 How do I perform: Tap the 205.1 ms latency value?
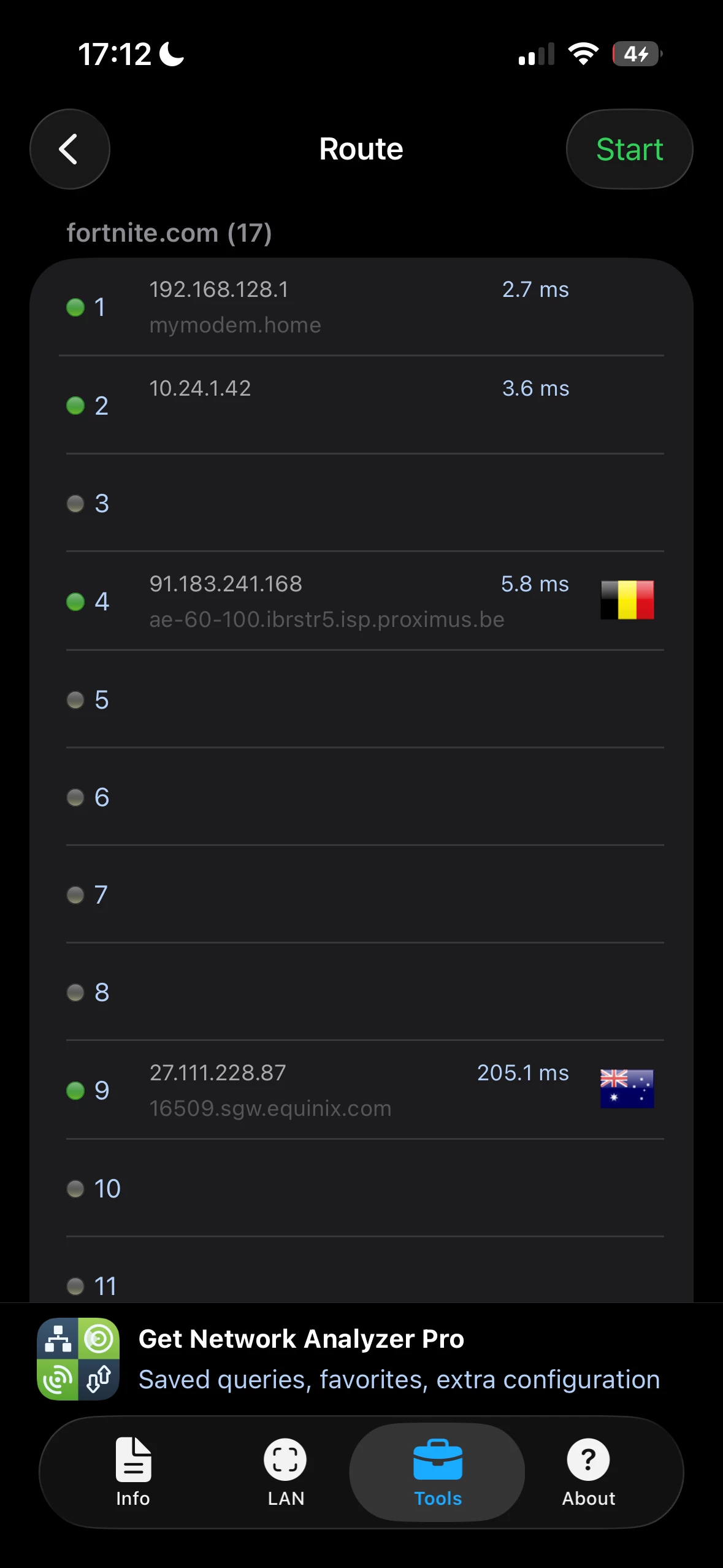coord(523,1073)
